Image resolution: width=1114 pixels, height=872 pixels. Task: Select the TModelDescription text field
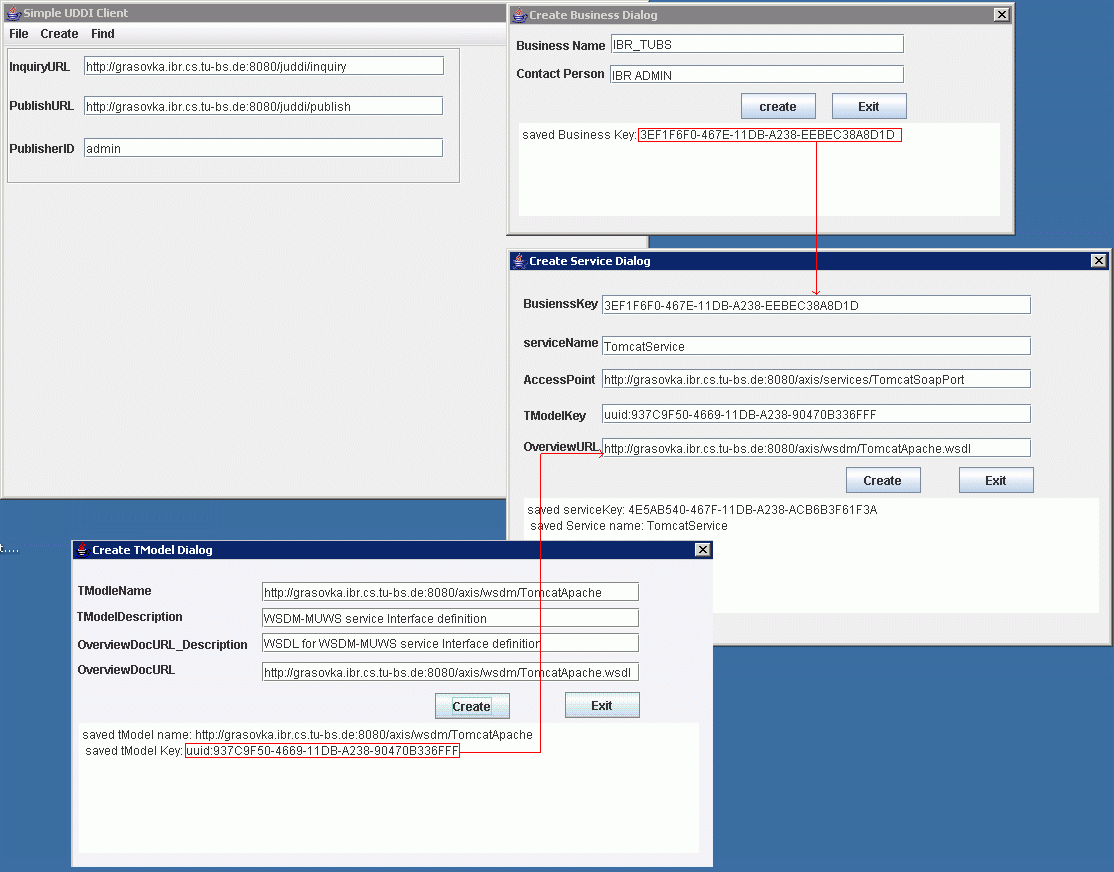[x=450, y=618]
